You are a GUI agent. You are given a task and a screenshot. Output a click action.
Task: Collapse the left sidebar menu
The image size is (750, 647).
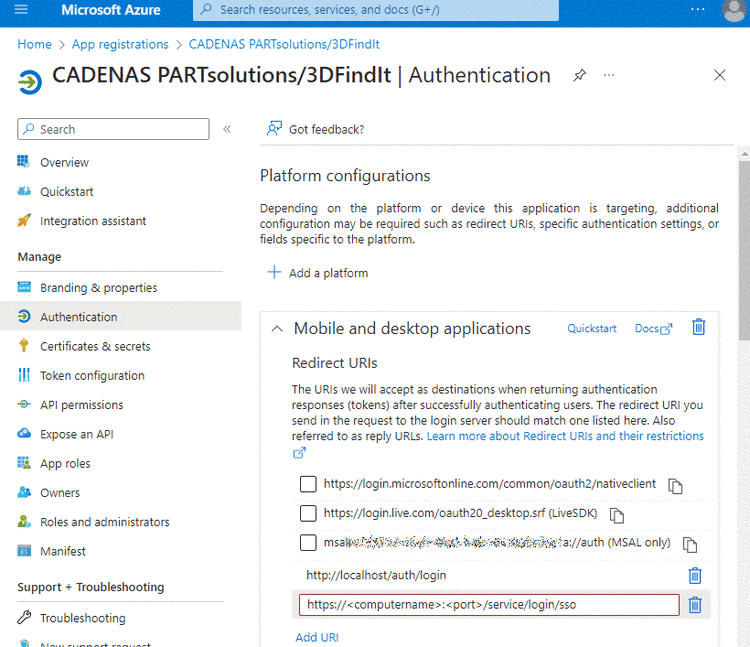tap(227, 129)
